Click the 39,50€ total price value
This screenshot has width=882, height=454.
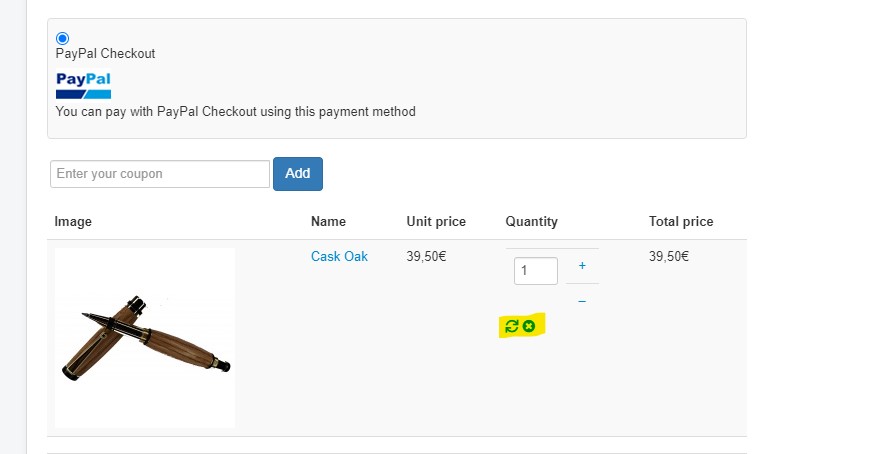[x=669, y=257]
